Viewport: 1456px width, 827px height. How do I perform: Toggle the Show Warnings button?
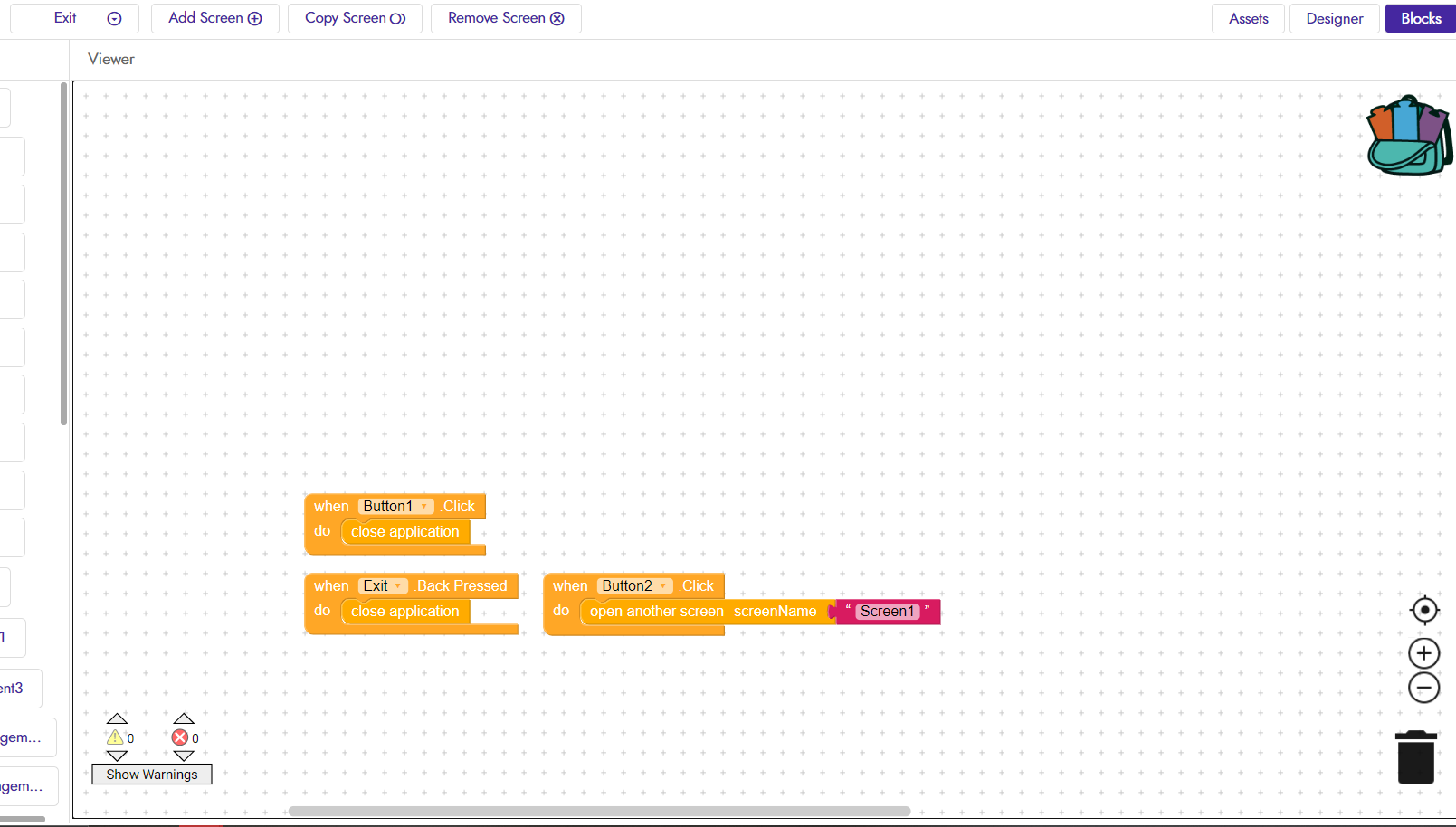[x=152, y=775]
